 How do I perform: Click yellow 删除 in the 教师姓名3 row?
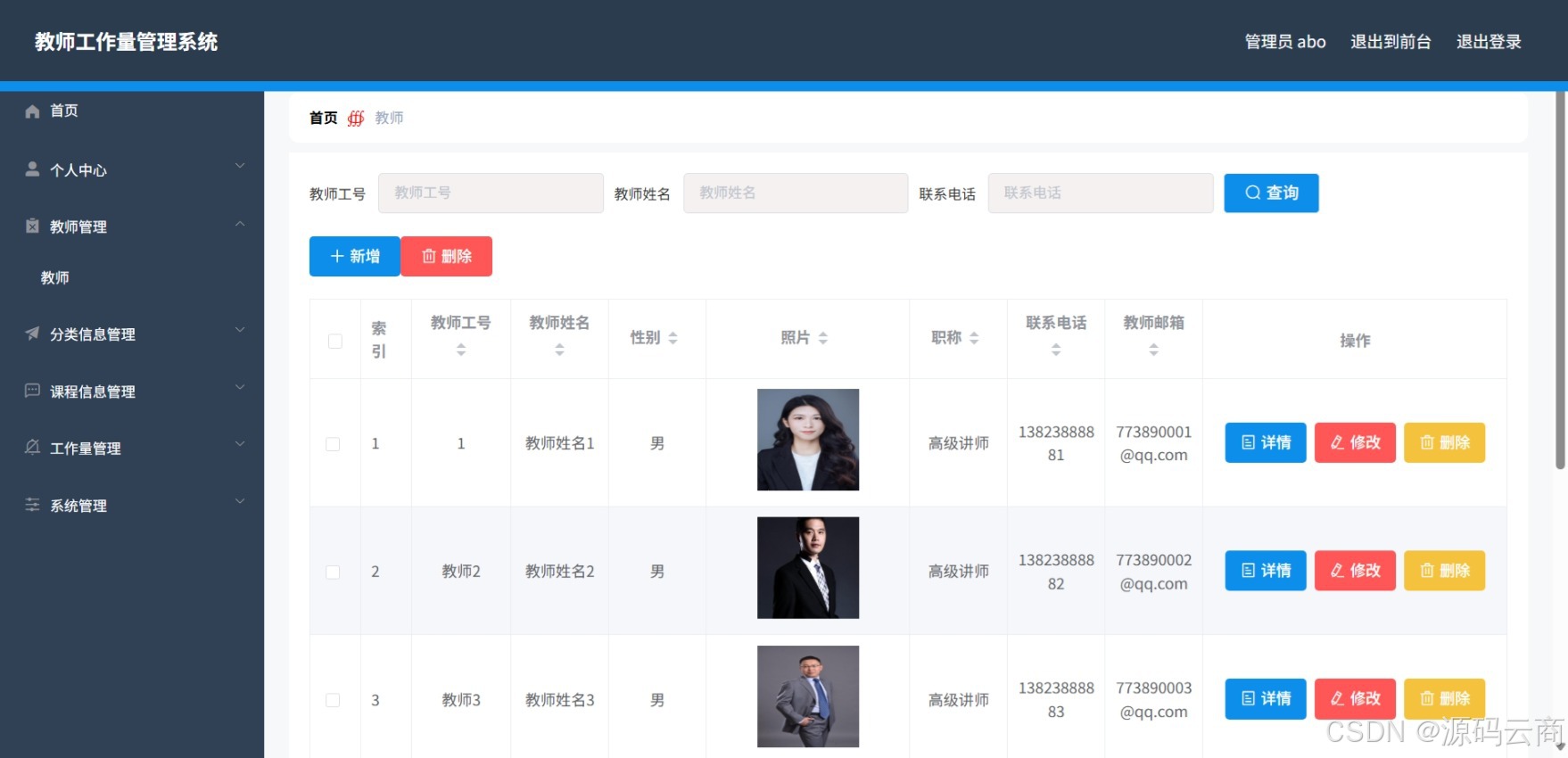[x=1445, y=699]
